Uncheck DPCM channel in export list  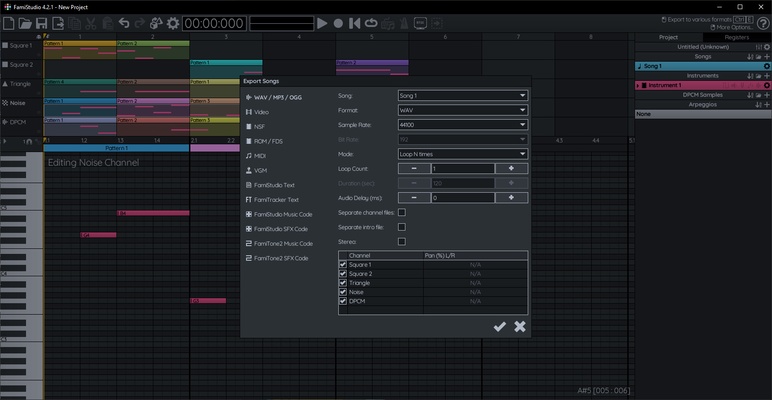[343, 301]
